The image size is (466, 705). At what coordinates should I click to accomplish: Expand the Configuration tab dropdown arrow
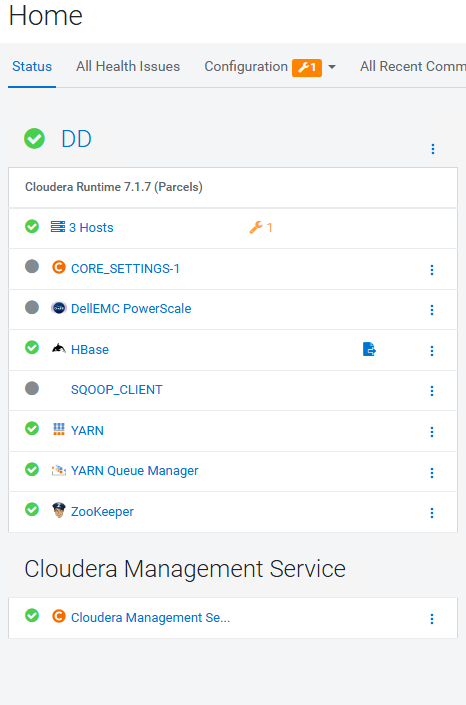(x=332, y=67)
